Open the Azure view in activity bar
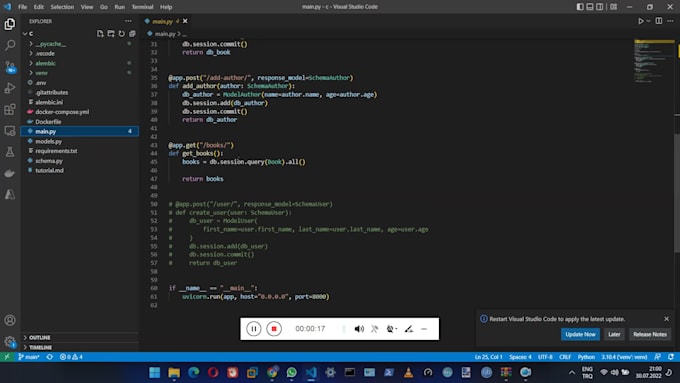 [x=10, y=195]
